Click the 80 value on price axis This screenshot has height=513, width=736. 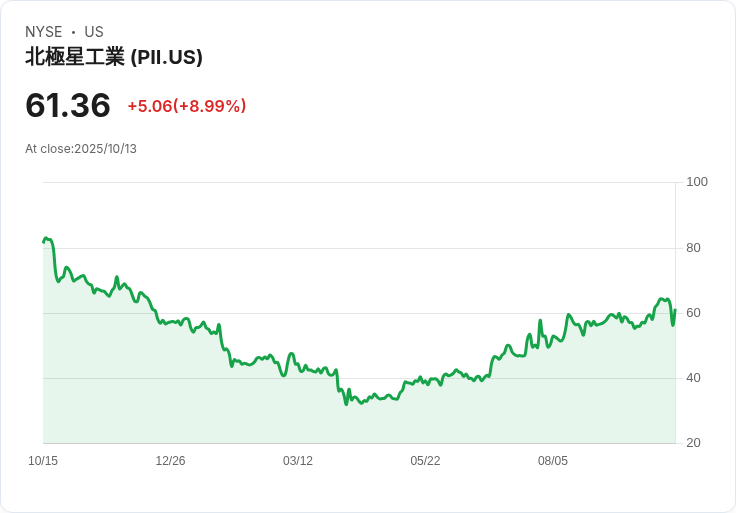point(693,248)
